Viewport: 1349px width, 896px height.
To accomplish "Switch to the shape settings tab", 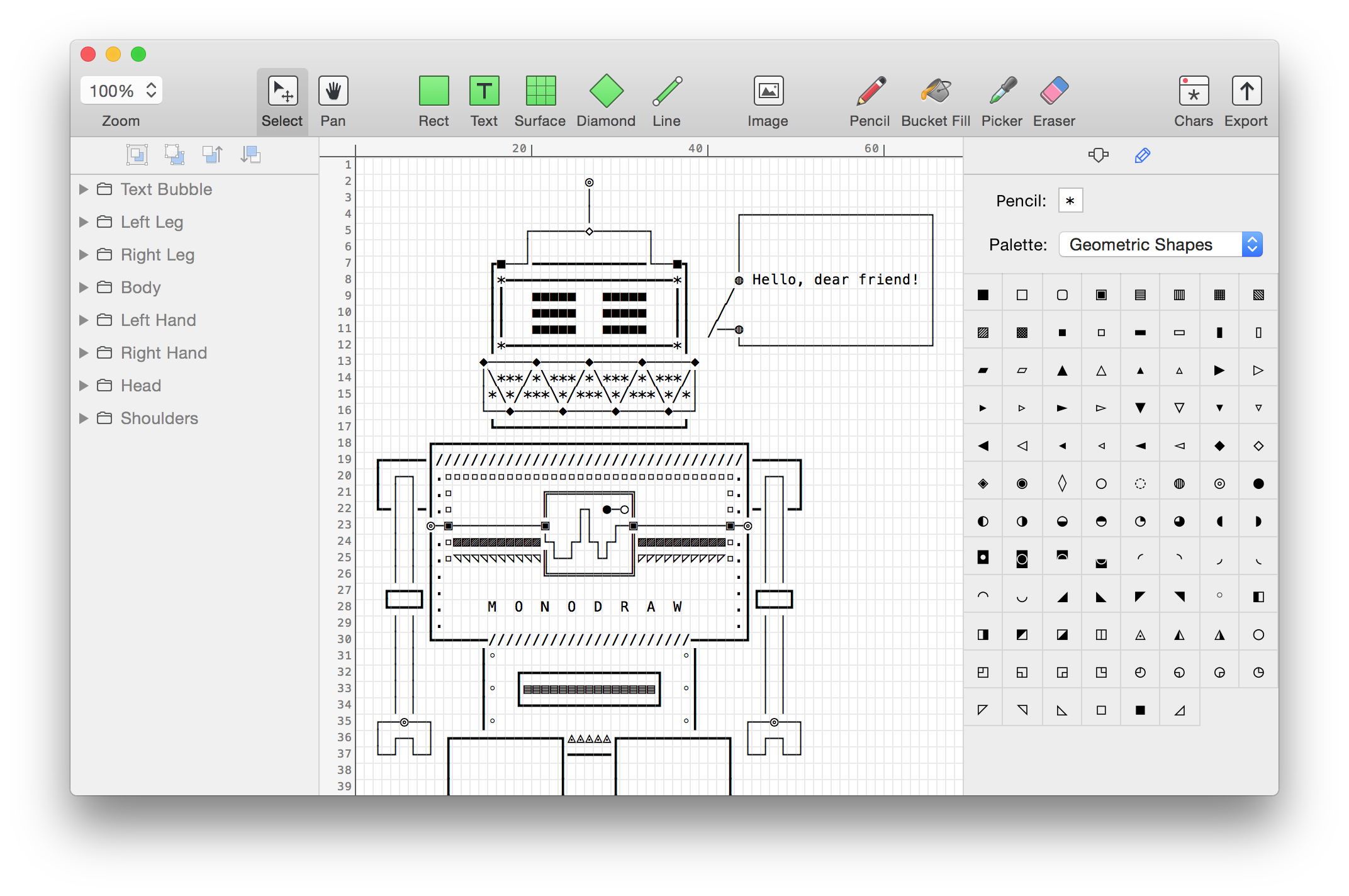I will click(1099, 155).
